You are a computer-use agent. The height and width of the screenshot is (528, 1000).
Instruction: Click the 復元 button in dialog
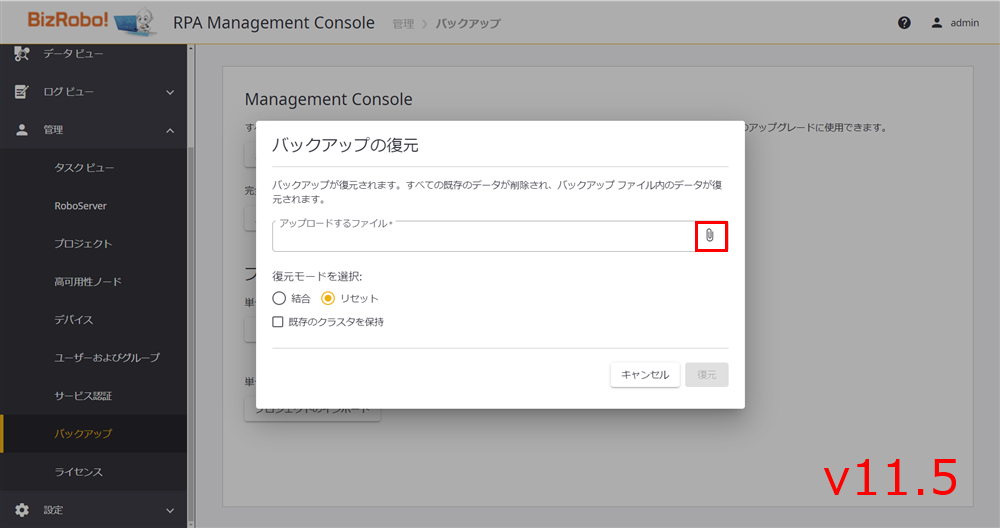pos(707,375)
